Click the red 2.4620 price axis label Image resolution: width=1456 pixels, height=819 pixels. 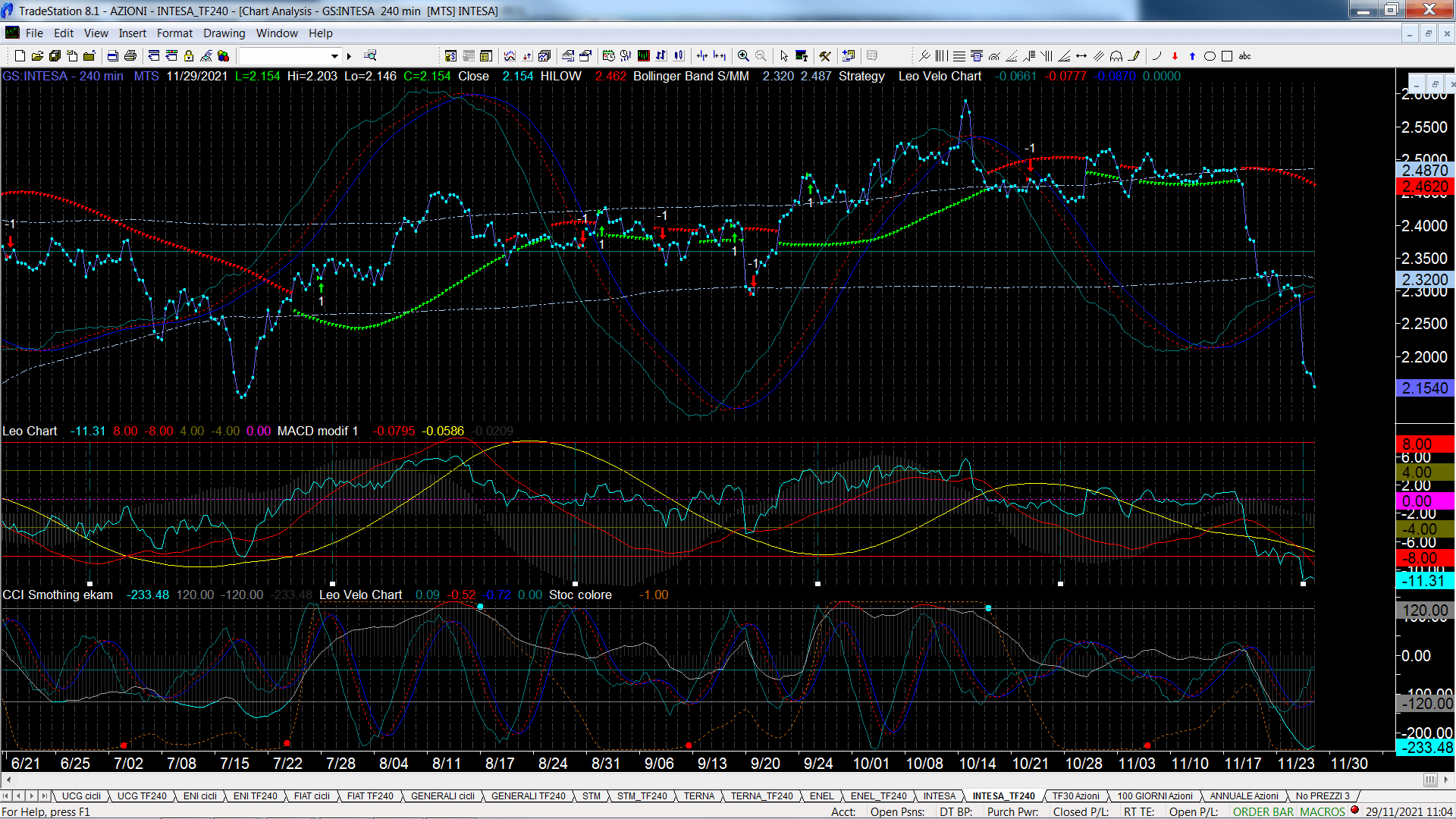1425,187
